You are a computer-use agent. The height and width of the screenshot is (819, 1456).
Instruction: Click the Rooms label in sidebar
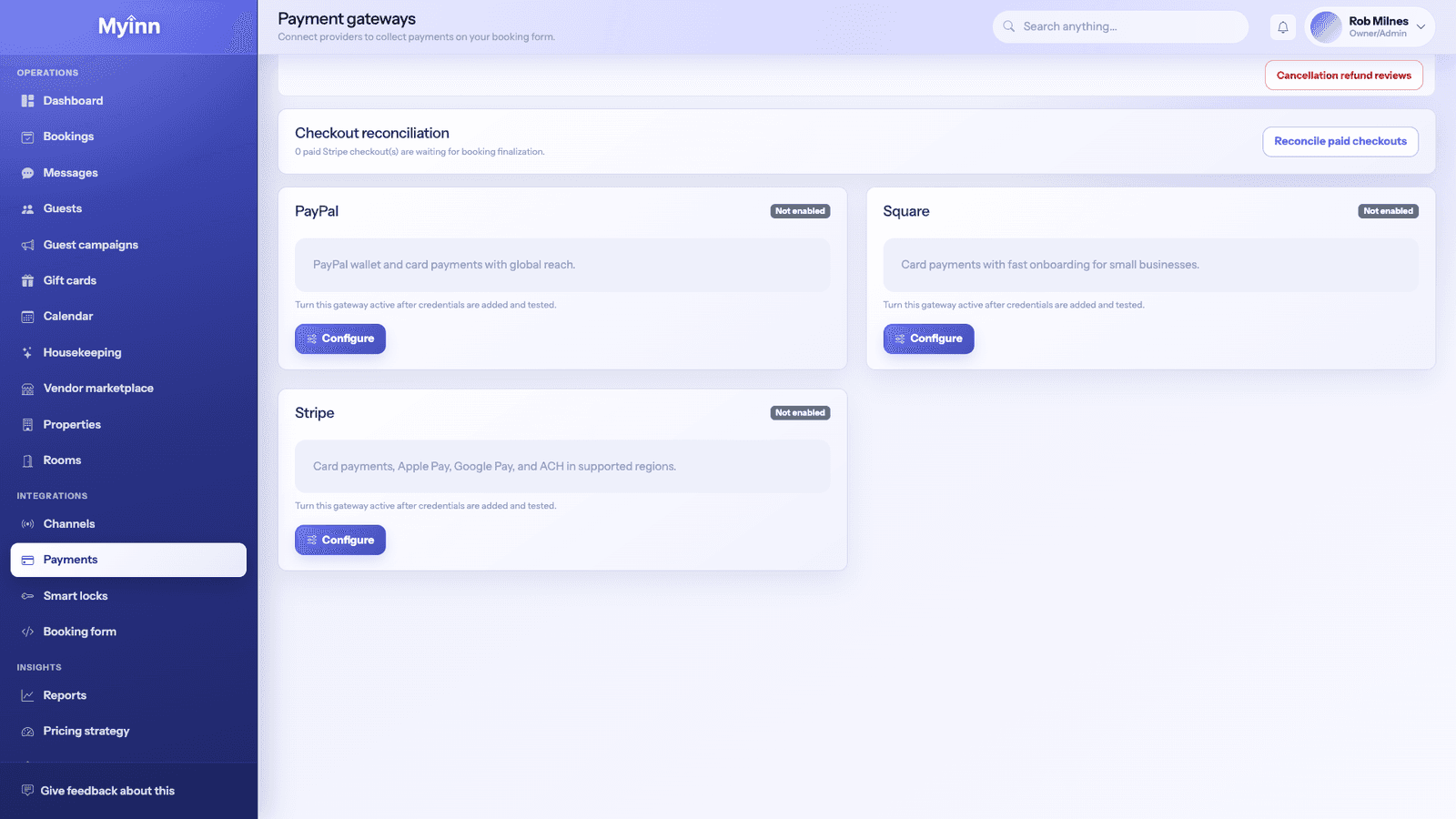click(62, 460)
